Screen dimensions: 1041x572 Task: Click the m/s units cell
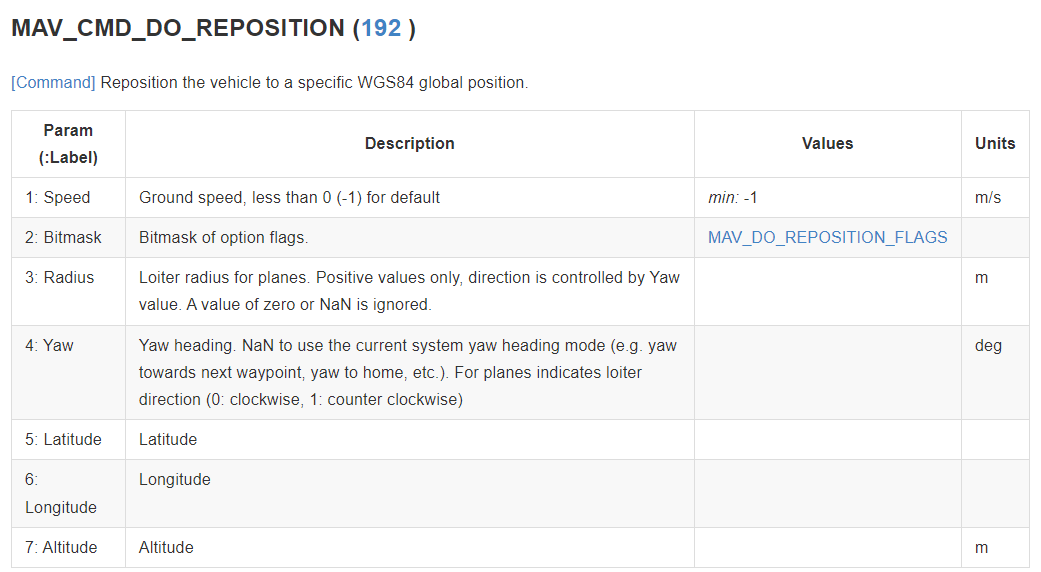point(988,198)
